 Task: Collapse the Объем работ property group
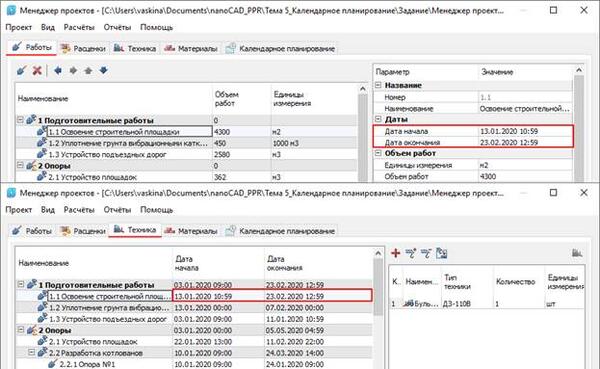click(378, 153)
